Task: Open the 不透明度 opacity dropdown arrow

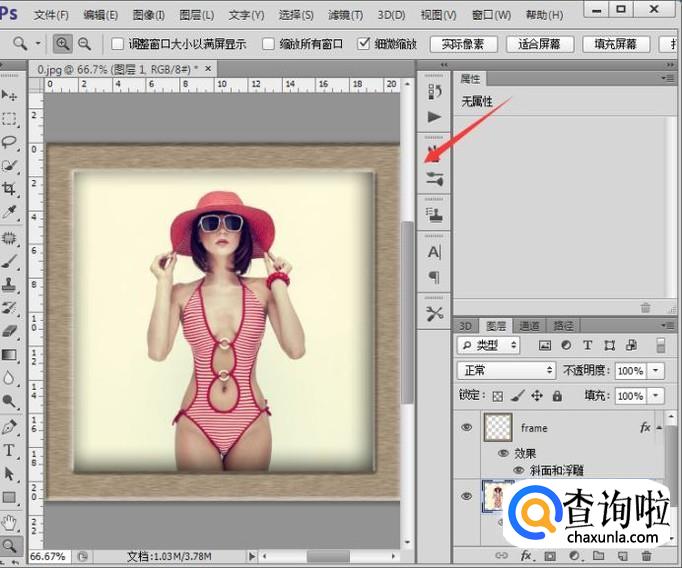Action: coord(655,370)
